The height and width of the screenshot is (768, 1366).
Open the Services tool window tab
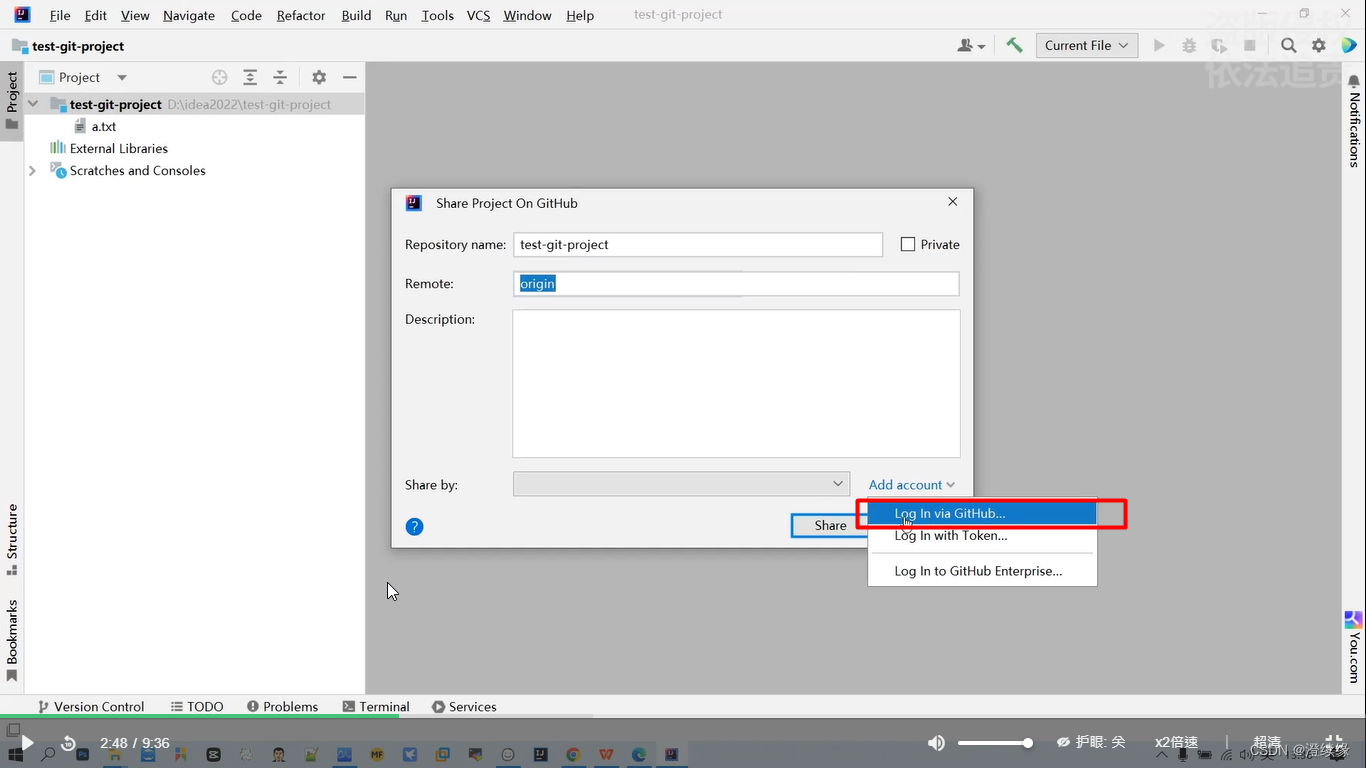[x=464, y=706]
